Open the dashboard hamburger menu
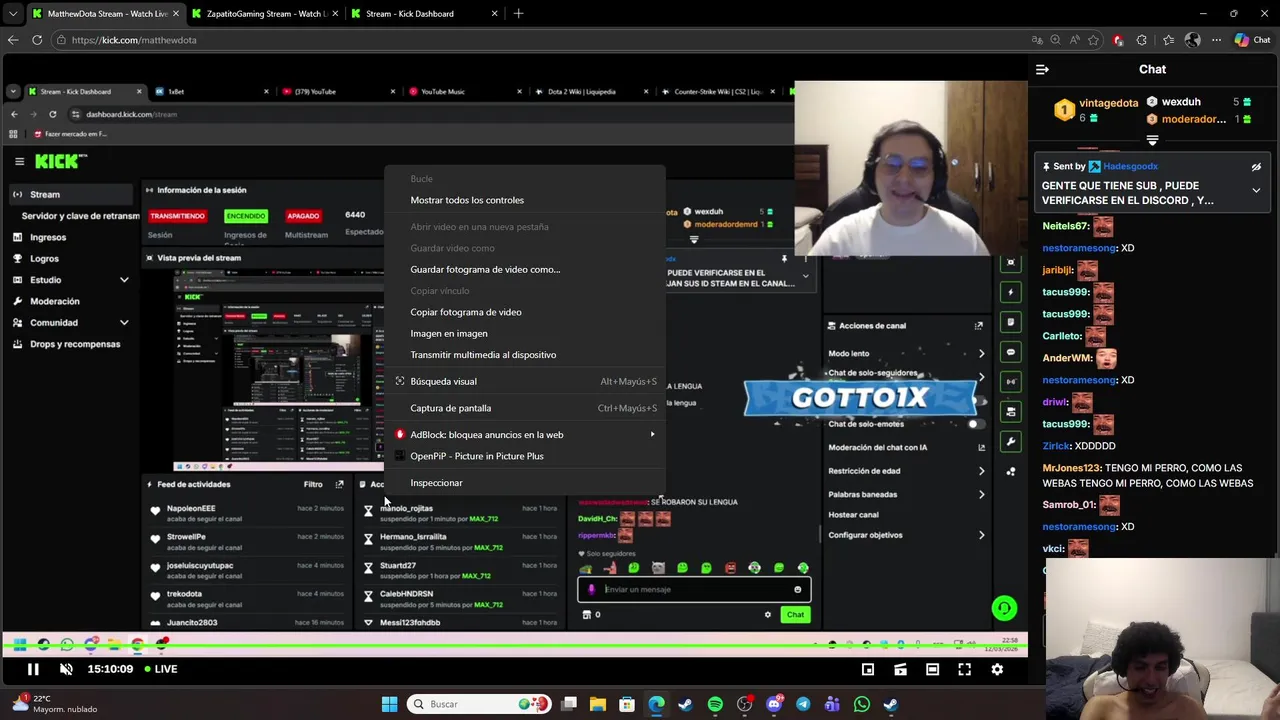Image resolution: width=1280 pixels, height=720 pixels. pos(19,161)
